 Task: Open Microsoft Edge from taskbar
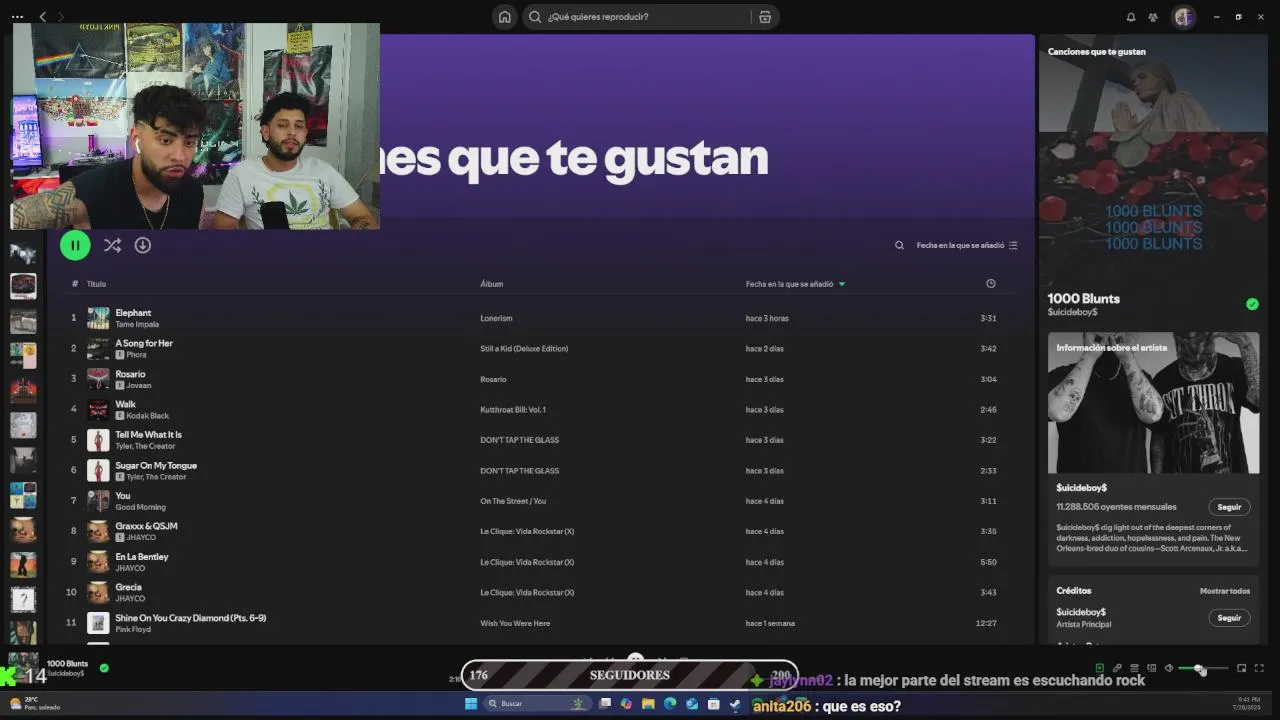(x=670, y=704)
